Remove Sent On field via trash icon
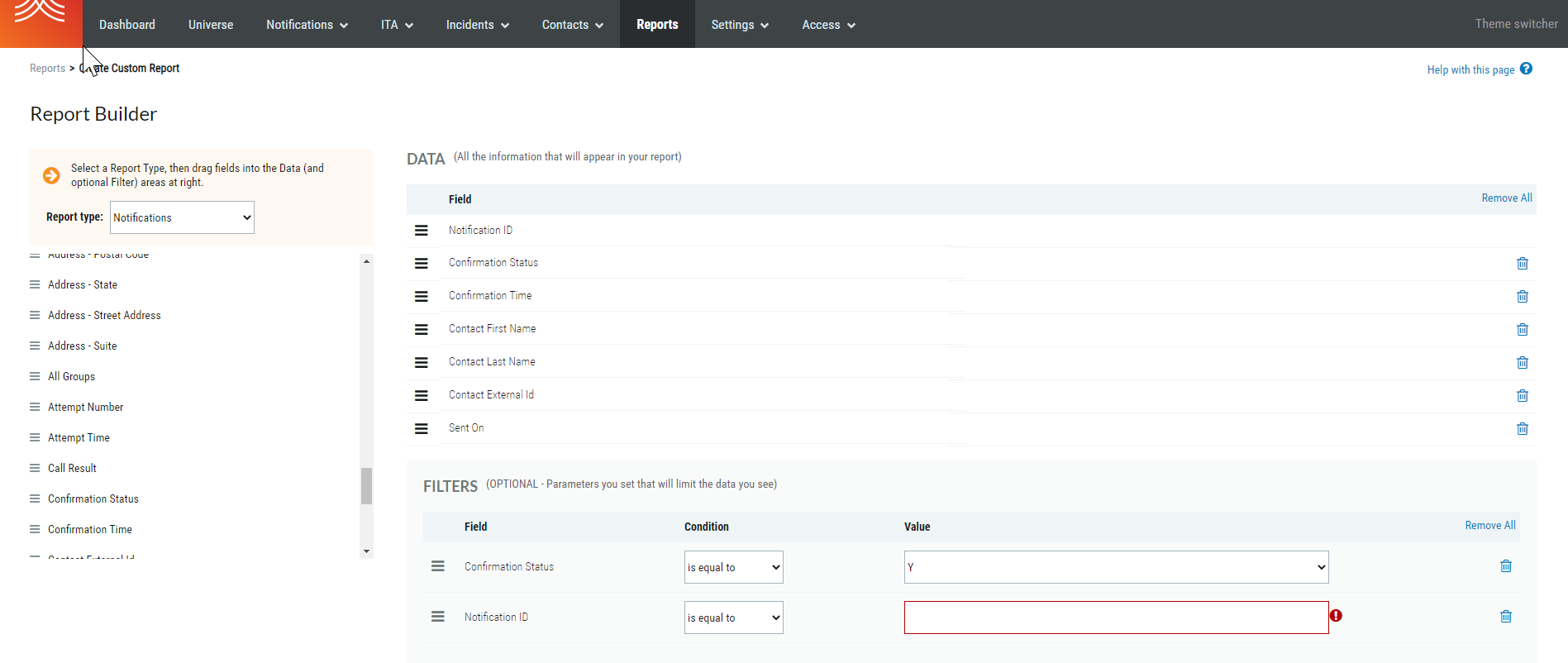The width and height of the screenshot is (1568, 663). coord(1522,428)
